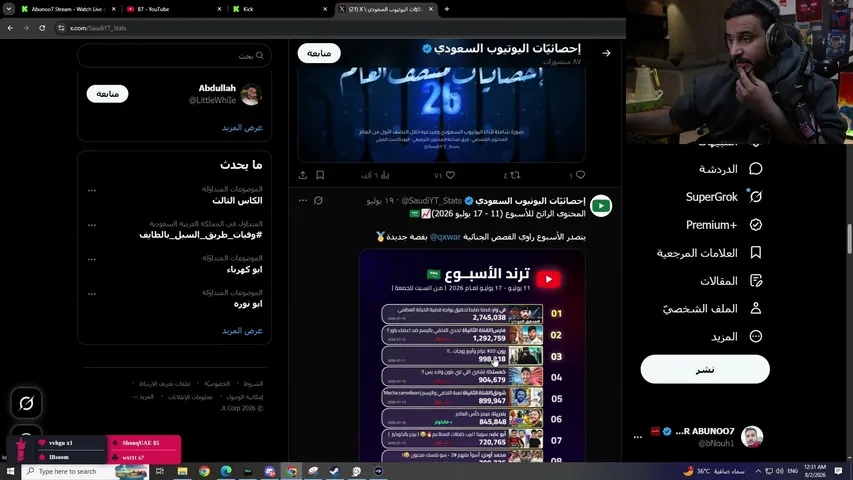
Task: Open the notification center icon
Action: (839, 471)
